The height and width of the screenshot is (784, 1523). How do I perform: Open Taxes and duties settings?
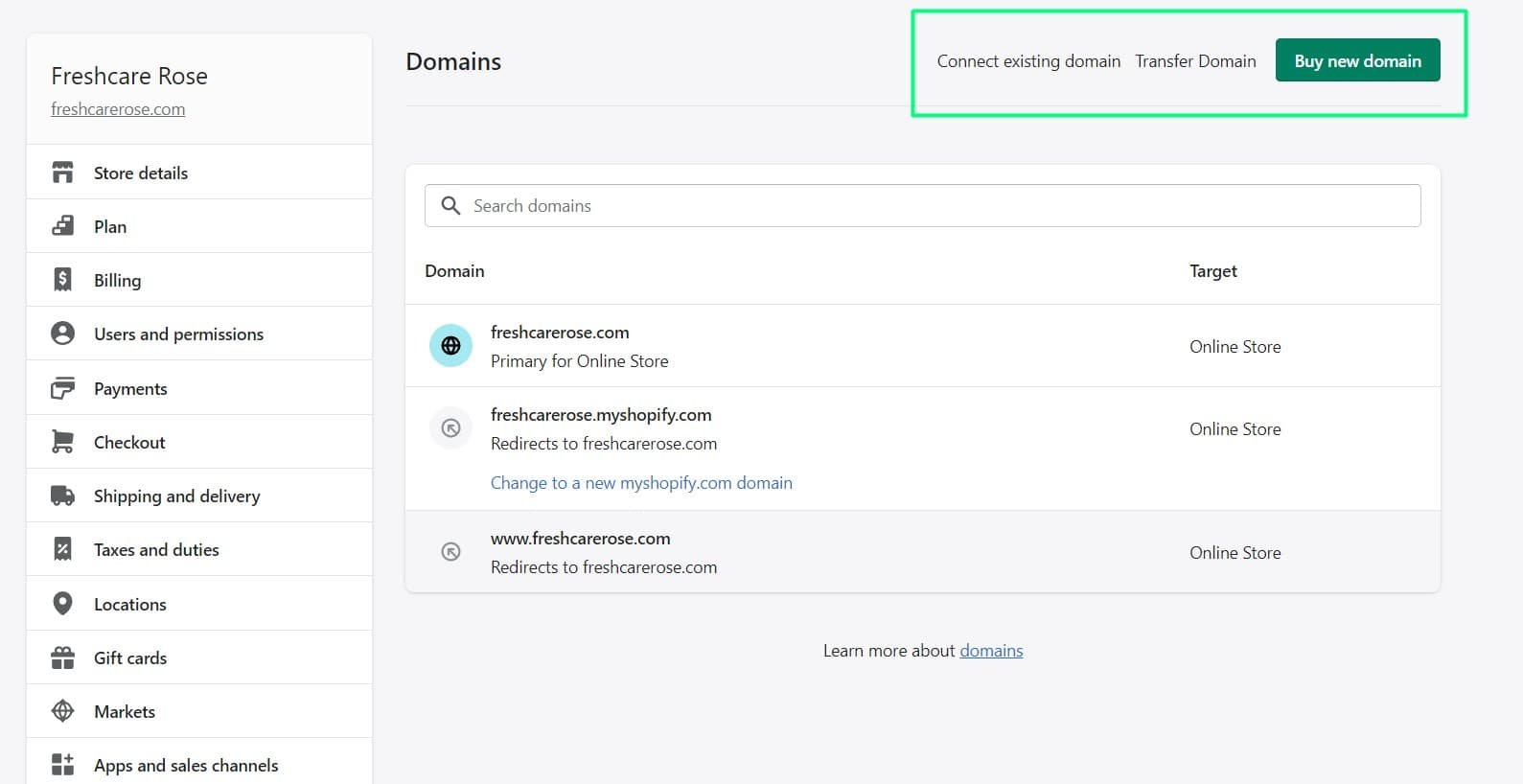(199, 549)
